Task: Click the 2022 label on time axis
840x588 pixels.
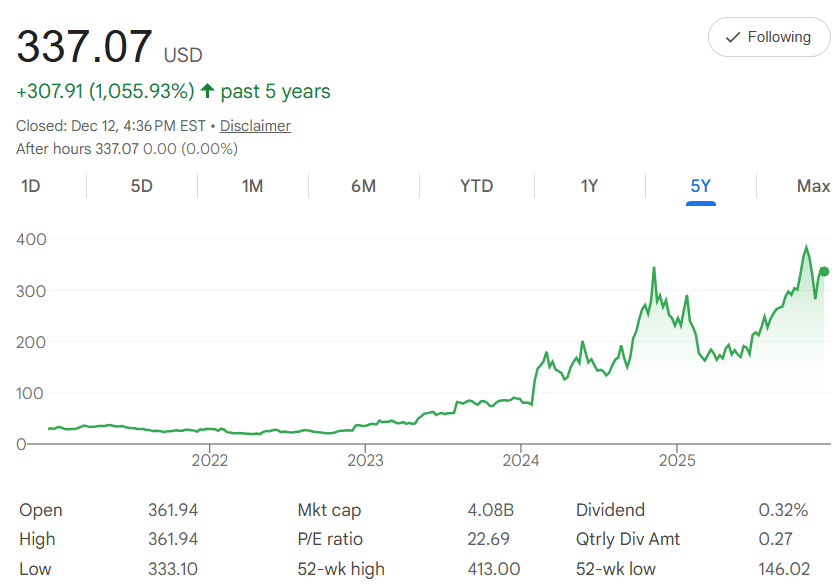Action: pos(210,461)
